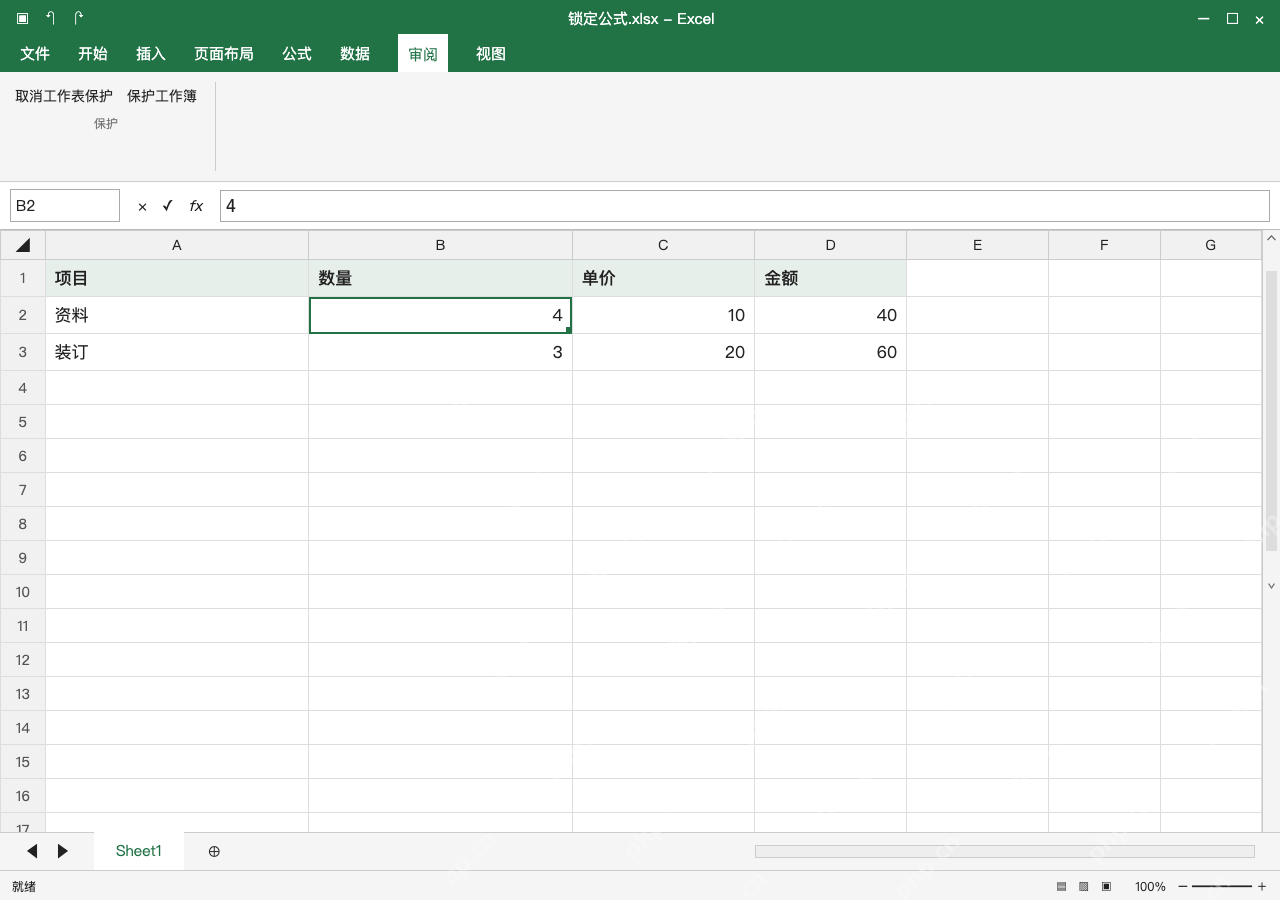Screen dimensions: 1280x900
Task: Click the select-all corner triangle
Action: click(23, 245)
